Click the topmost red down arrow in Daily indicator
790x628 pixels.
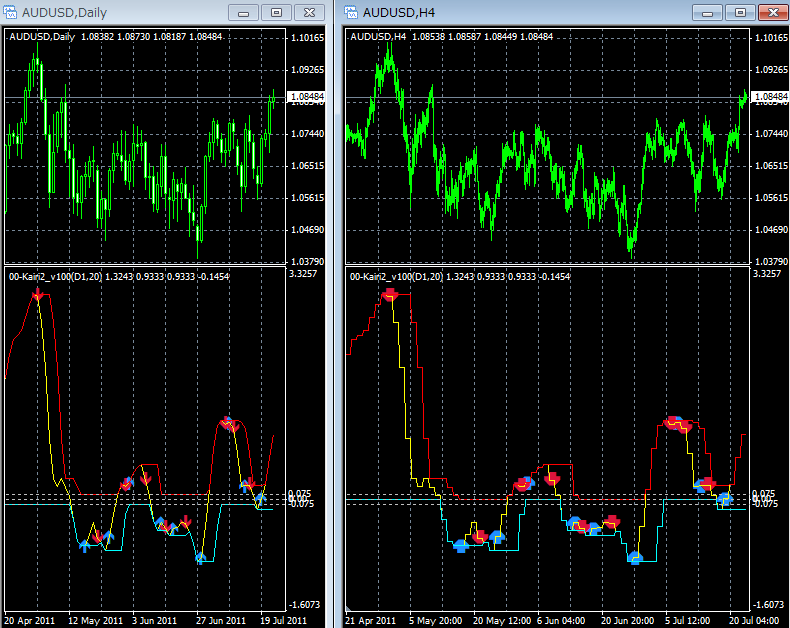click(37, 294)
